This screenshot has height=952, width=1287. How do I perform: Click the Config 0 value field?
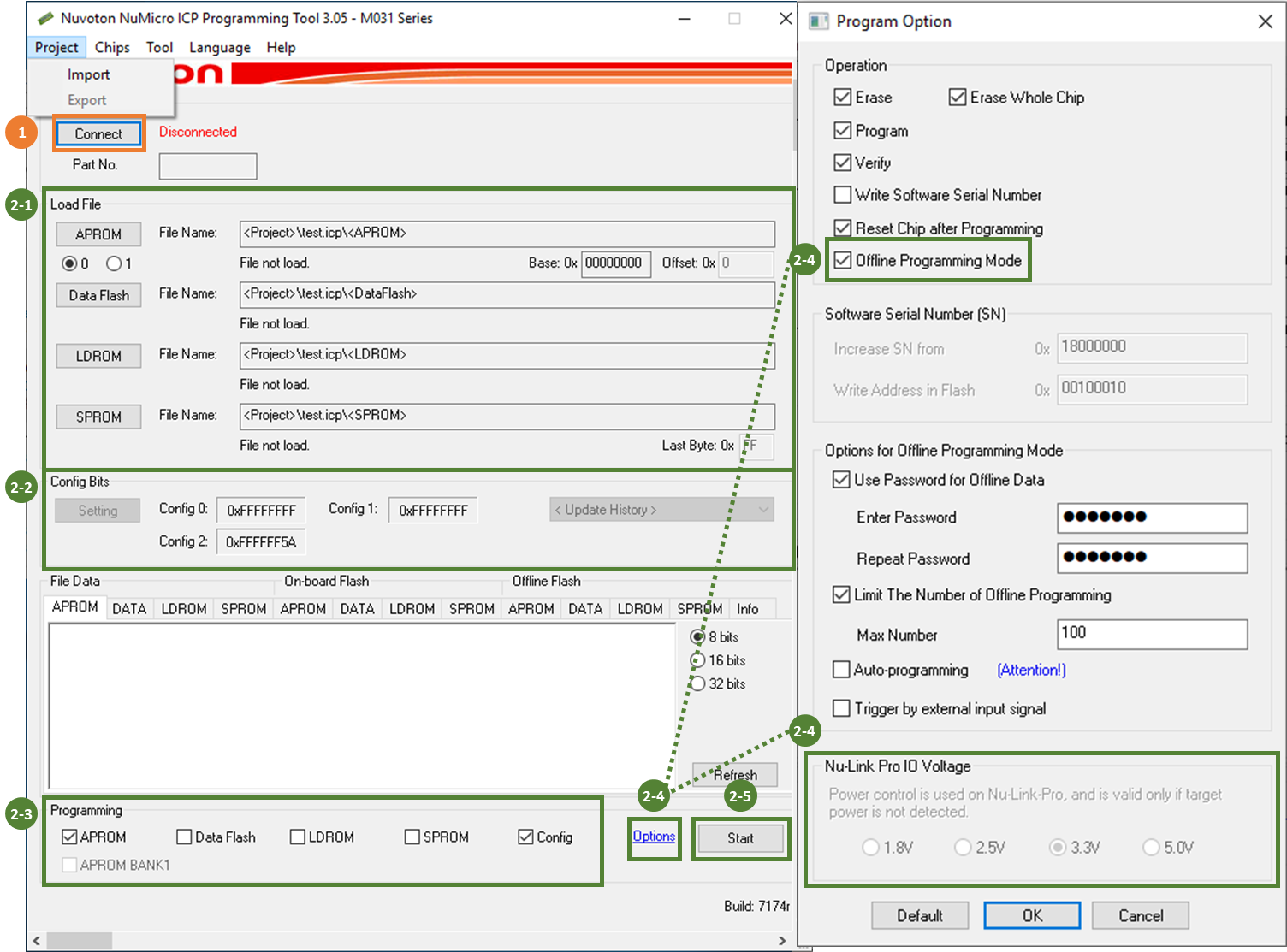pos(261,511)
